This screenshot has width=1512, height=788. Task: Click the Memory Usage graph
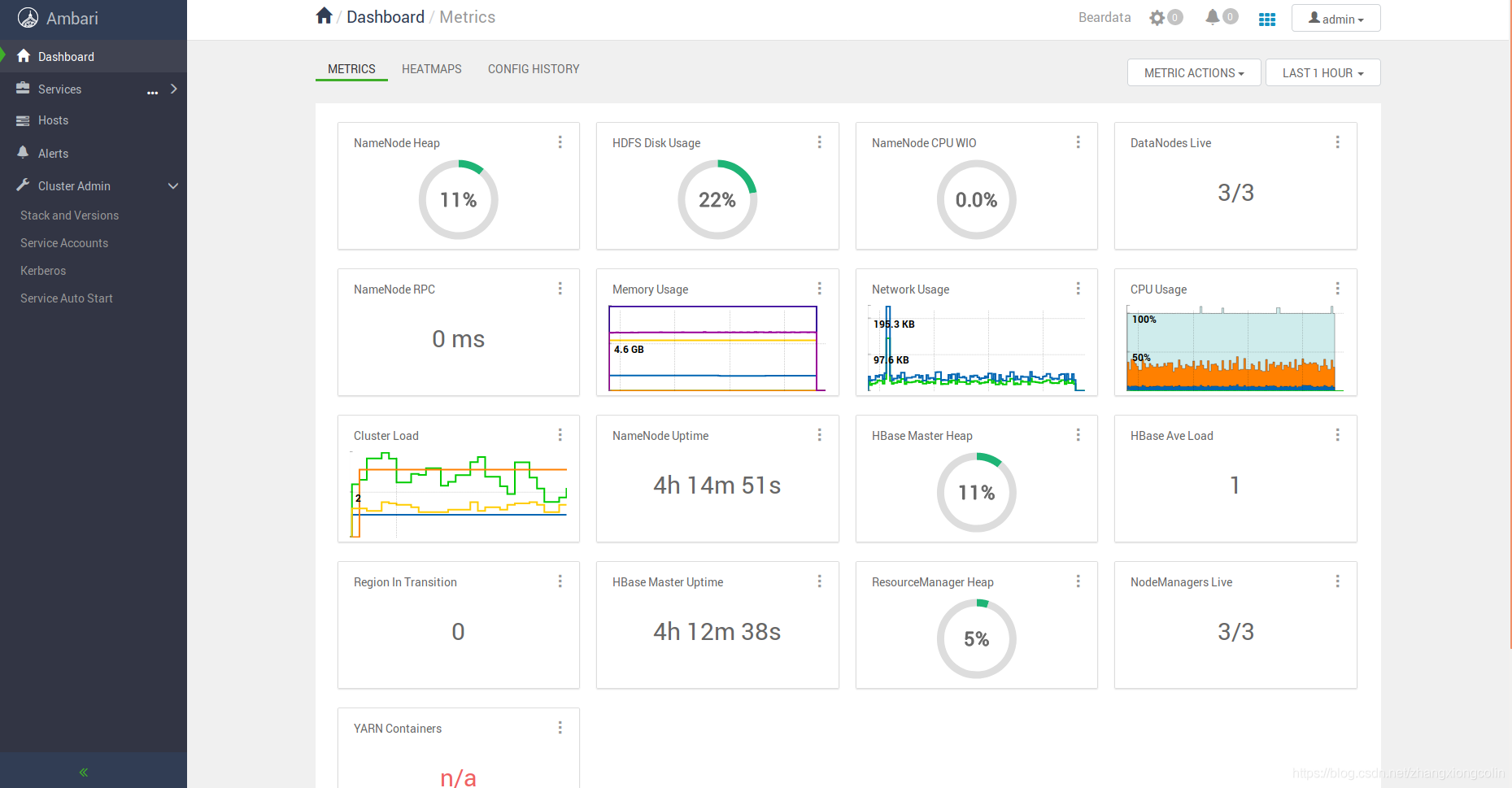pyautogui.click(x=717, y=348)
